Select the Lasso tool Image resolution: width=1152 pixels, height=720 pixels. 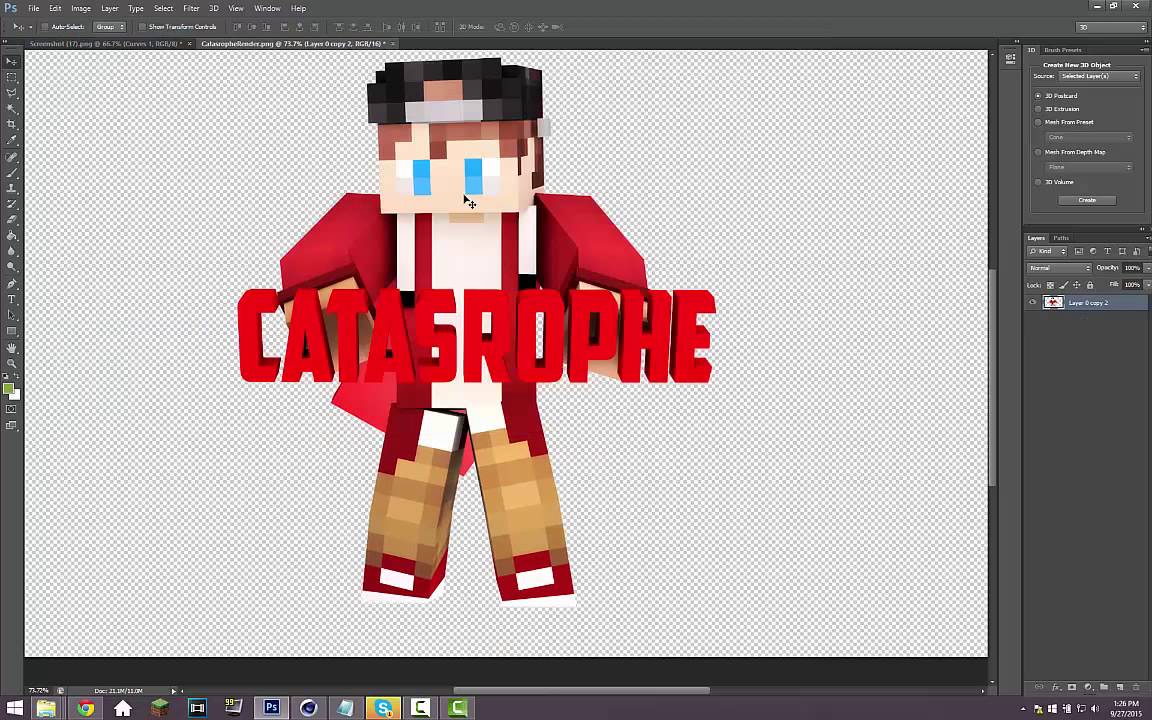(x=12, y=93)
